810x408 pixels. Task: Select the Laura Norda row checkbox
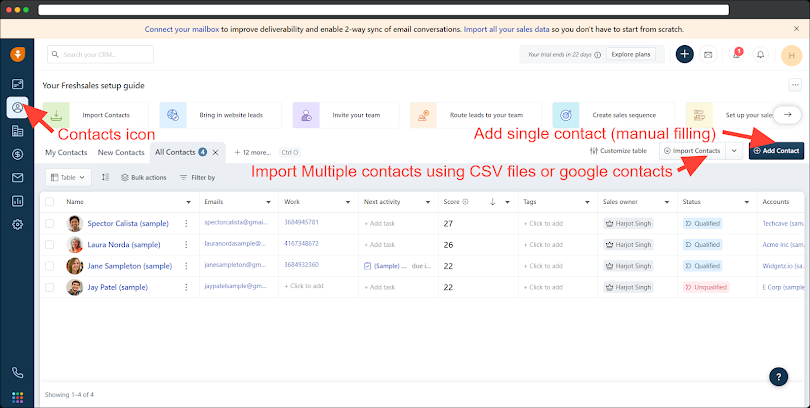[x=50, y=244]
